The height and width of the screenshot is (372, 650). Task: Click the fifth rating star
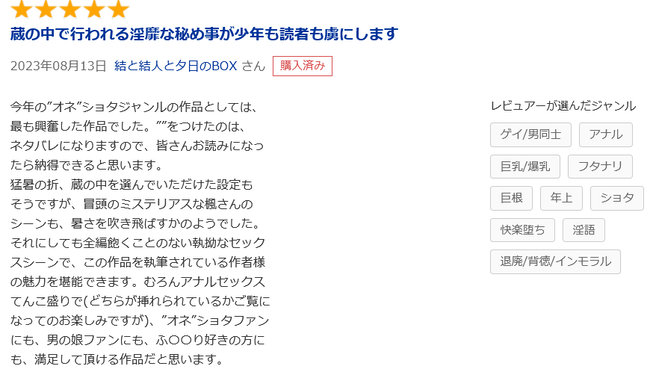119,9
